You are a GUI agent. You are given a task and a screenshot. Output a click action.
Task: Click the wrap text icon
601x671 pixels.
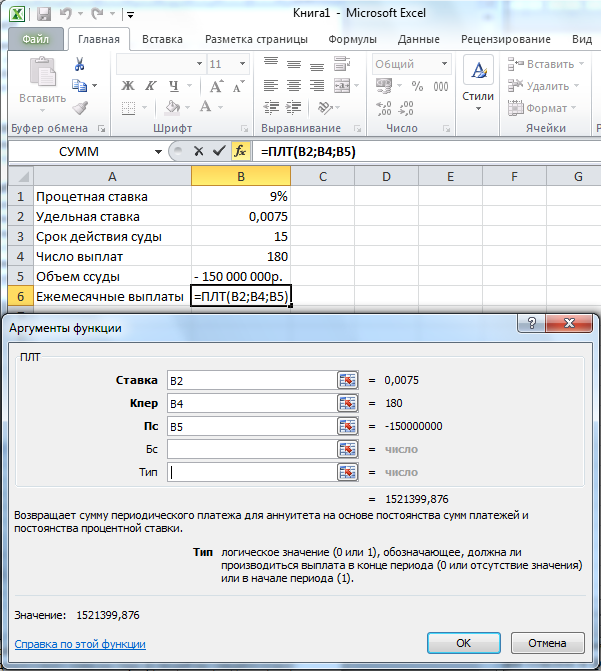pyautogui.click(x=342, y=63)
